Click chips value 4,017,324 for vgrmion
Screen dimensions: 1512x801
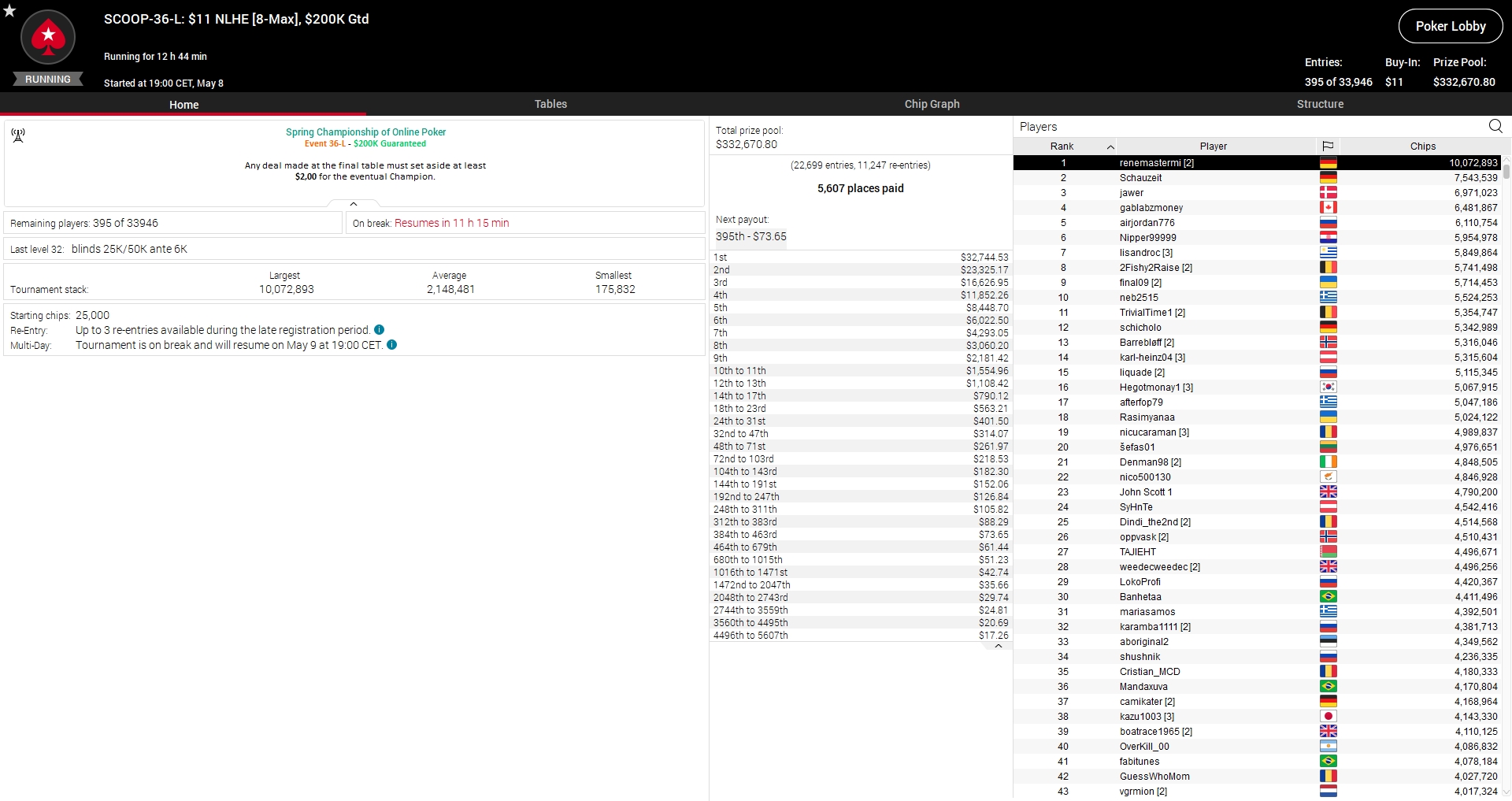pyautogui.click(x=1476, y=792)
